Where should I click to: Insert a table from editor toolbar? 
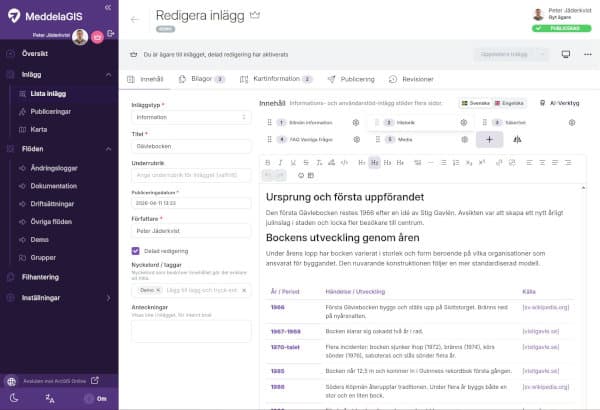click(311, 175)
